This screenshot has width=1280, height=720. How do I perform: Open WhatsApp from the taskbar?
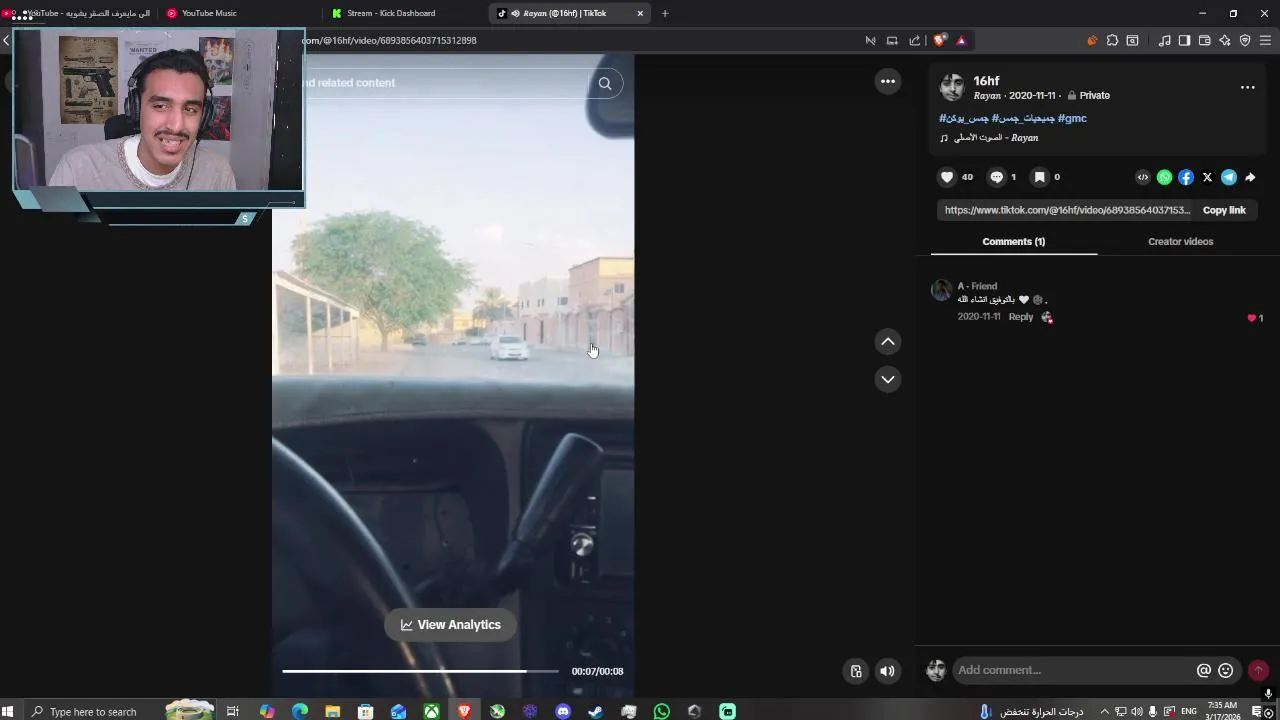[x=662, y=711]
